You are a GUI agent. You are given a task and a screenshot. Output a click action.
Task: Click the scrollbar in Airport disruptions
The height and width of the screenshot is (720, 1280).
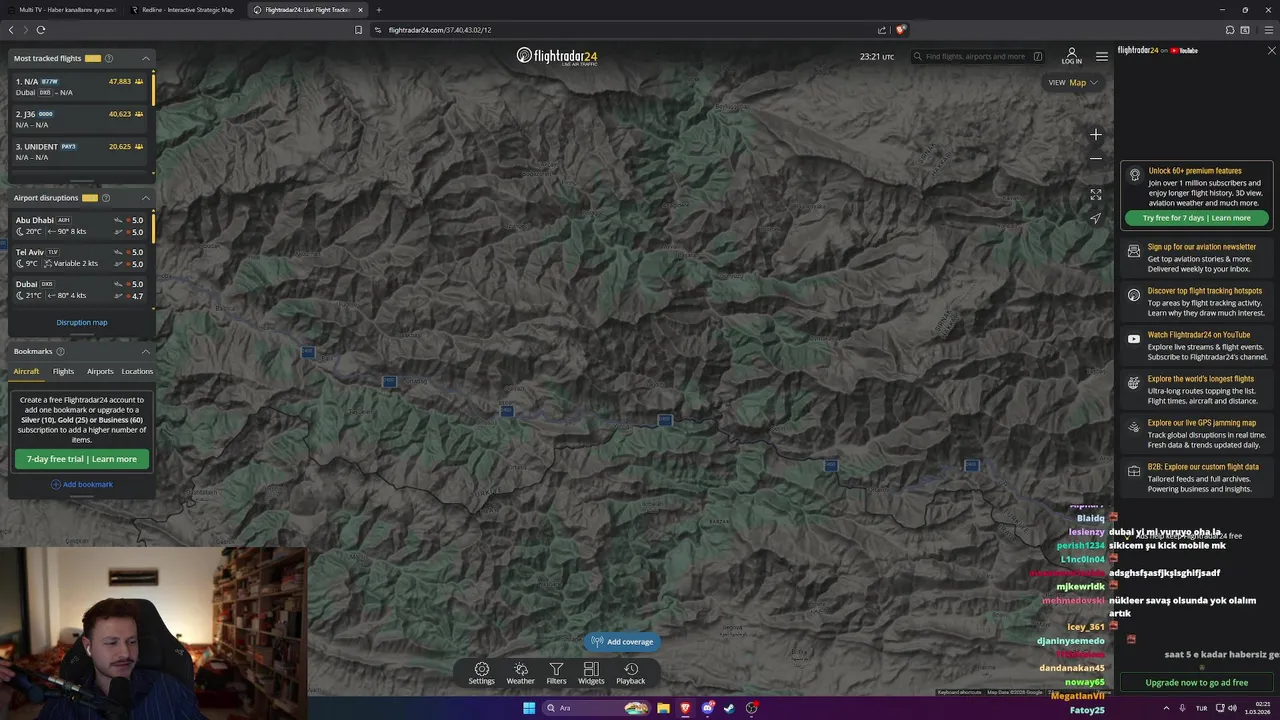pyautogui.click(x=153, y=227)
